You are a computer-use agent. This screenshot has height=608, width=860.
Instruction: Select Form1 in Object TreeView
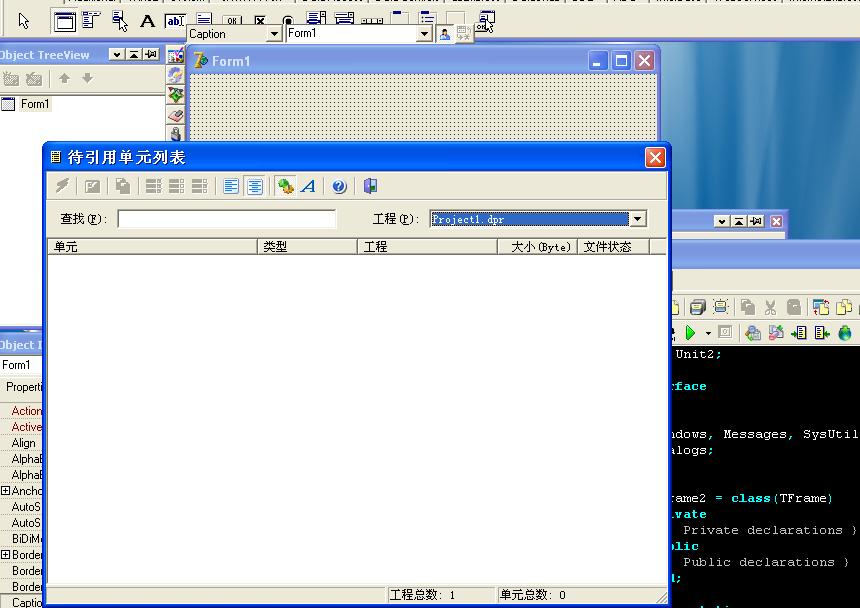click(35, 104)
